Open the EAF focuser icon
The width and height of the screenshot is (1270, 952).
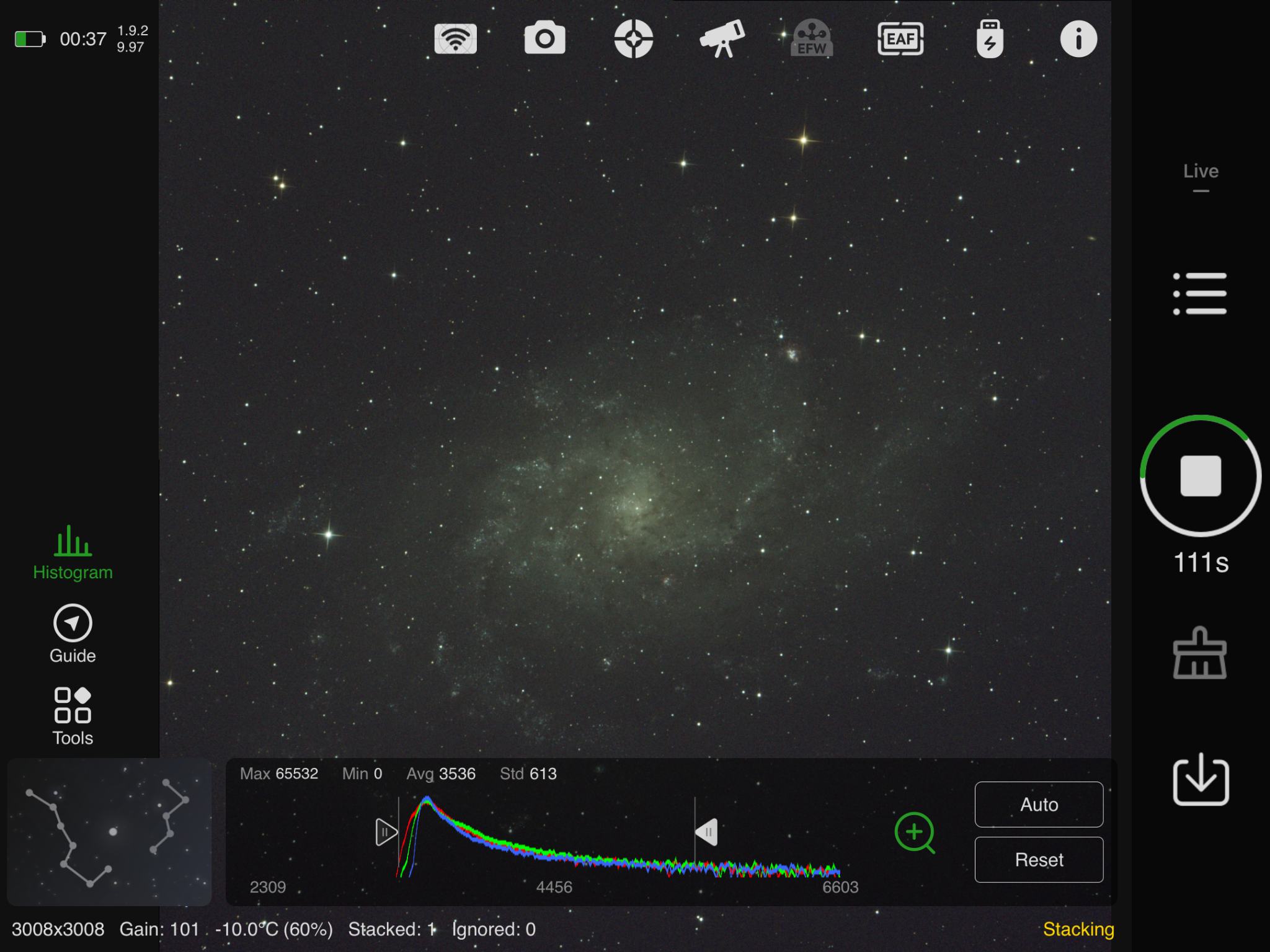[900, 39]
